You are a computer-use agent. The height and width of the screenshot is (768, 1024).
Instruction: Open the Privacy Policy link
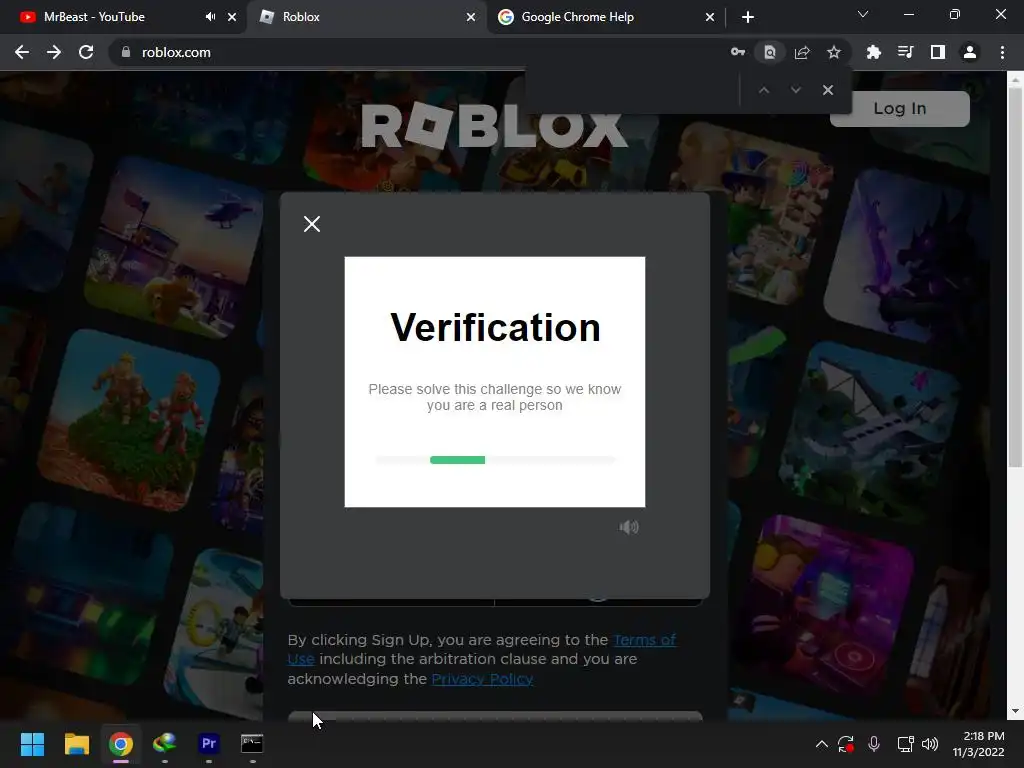[x=482, y=679]
